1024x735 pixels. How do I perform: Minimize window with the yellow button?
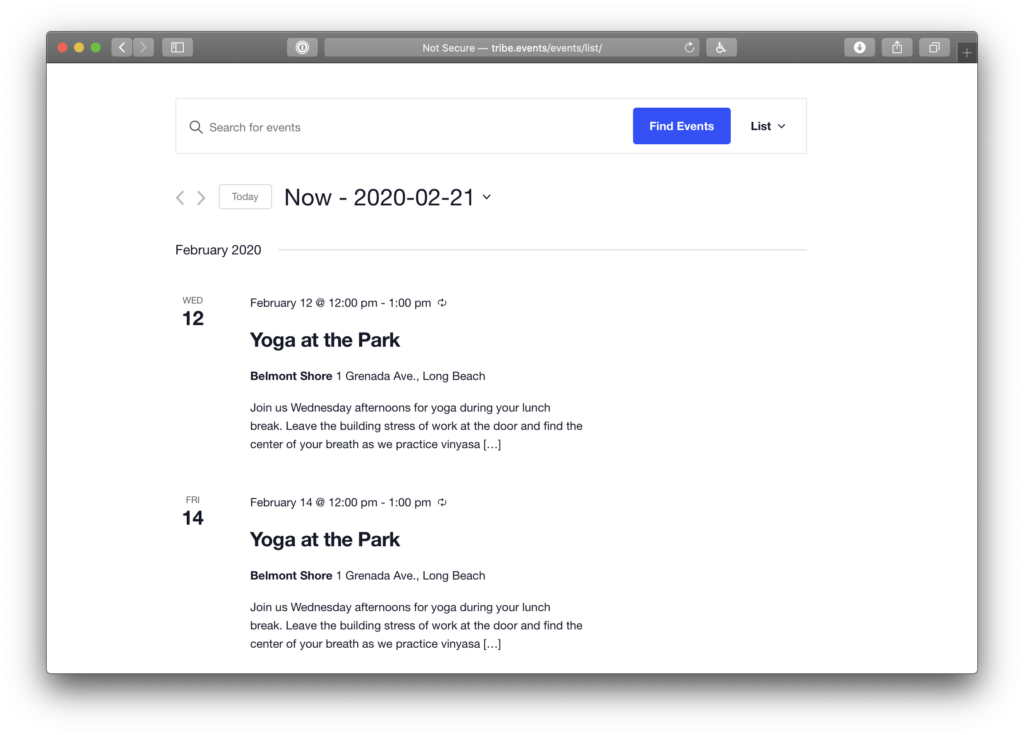pos(79,47)
